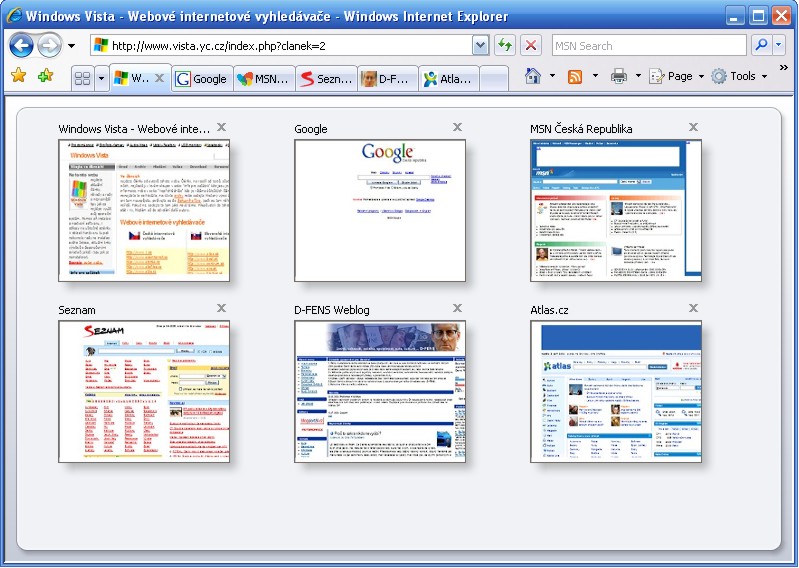The height and width of the screenshot is (568, 799).
Task: Open a new blank tab
Action: coord(494,79)
